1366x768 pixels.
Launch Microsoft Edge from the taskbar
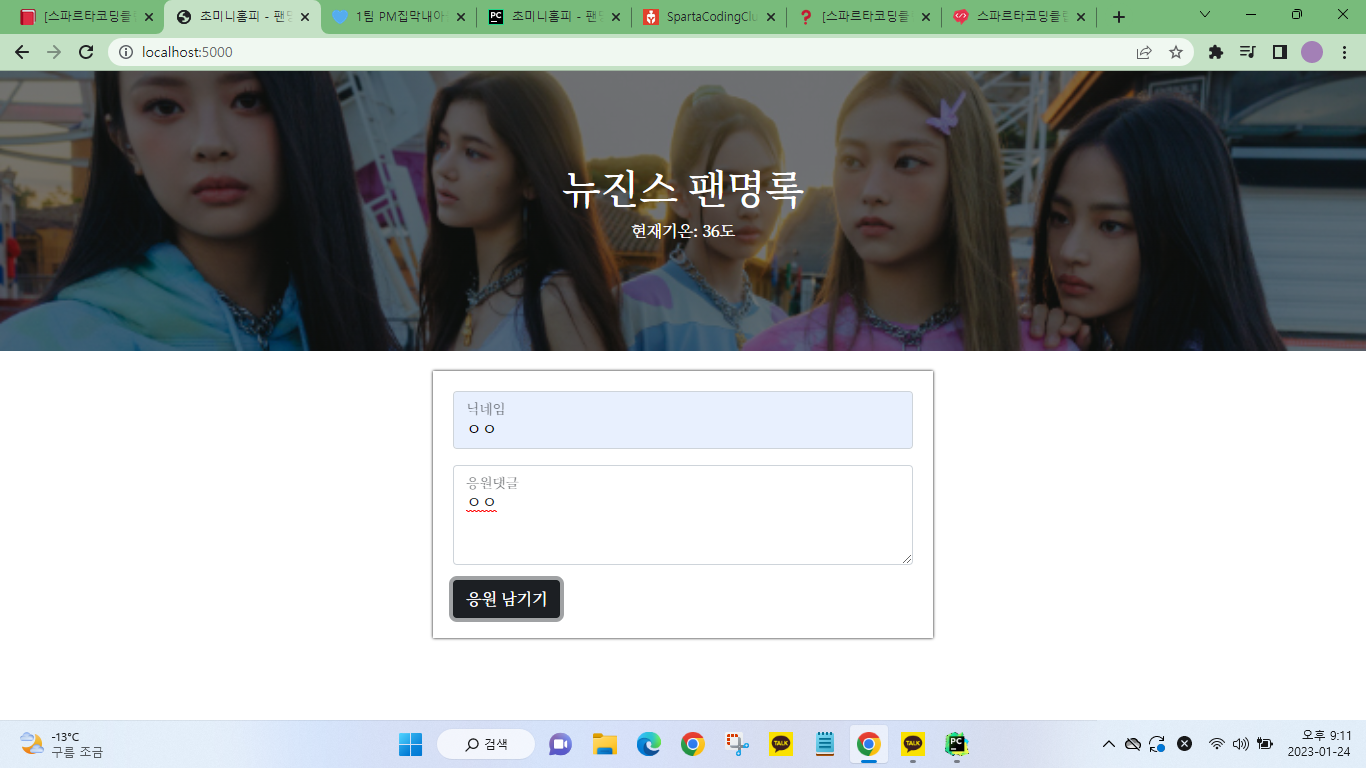click(x=649, y=744)
